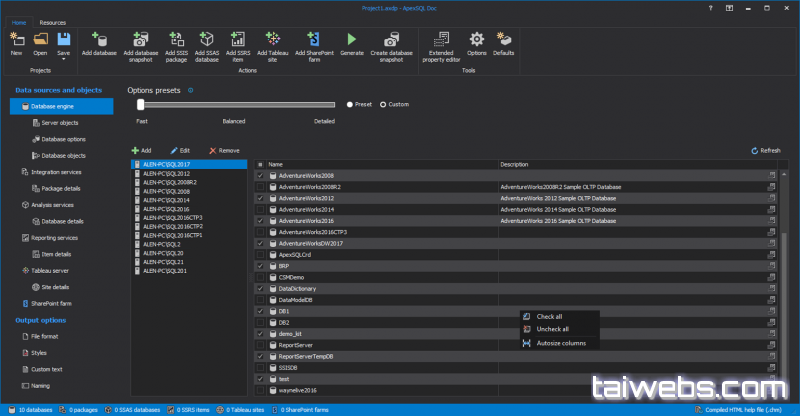The height and width of the screenshot is (416, 800).
Task: Click the Defaults tool icon
Action: 504,41
